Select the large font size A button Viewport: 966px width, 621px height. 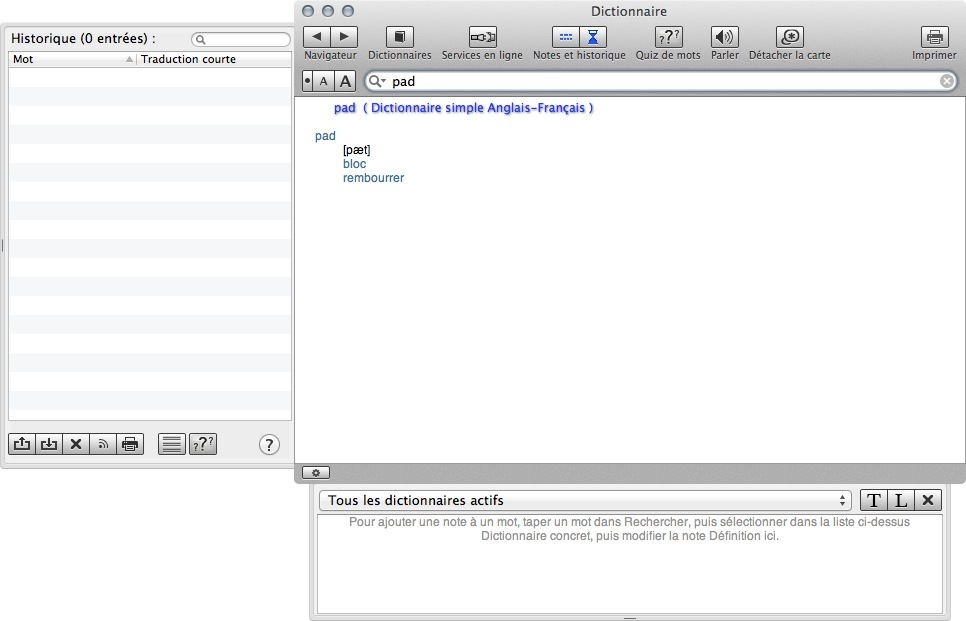[x=346, y=81]
